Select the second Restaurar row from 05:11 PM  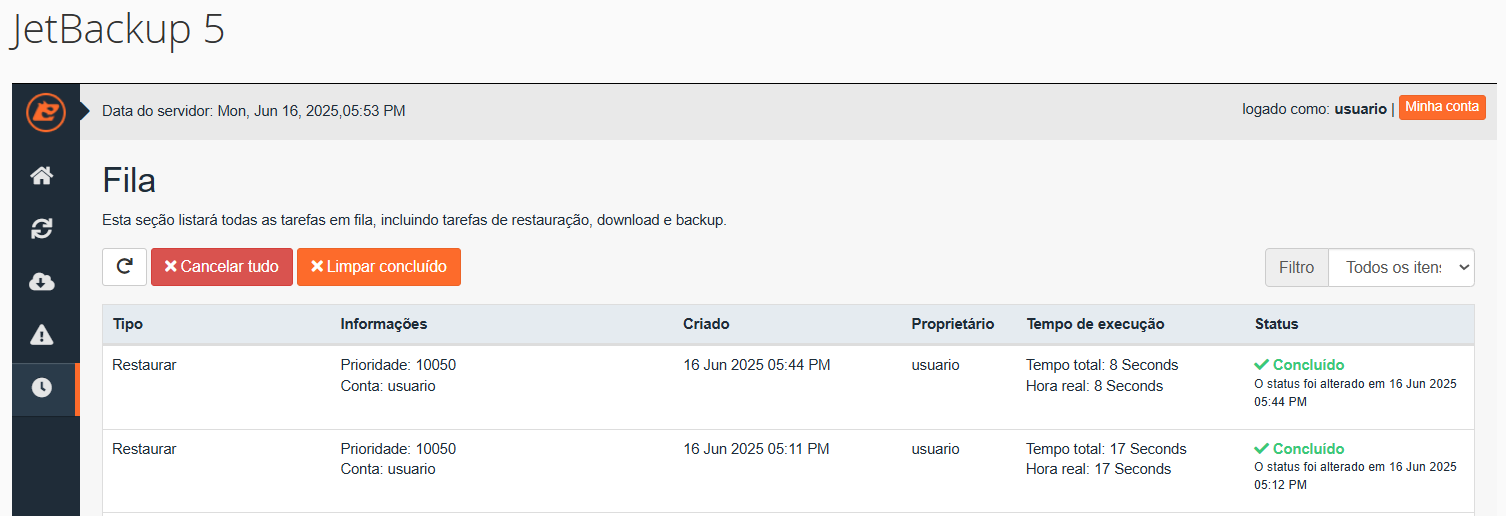[x=144, y=449]
